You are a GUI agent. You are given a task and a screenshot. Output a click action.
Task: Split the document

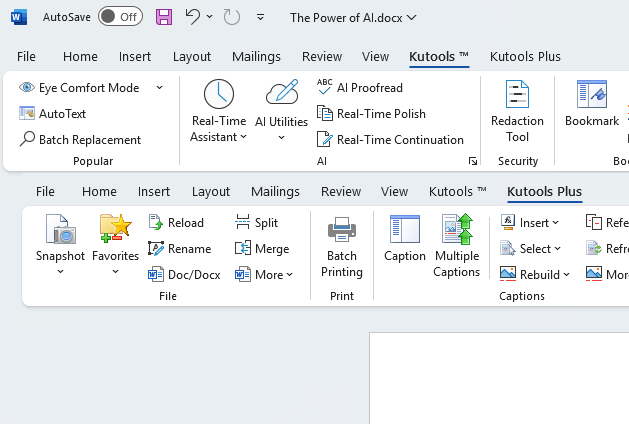[256, 223]
